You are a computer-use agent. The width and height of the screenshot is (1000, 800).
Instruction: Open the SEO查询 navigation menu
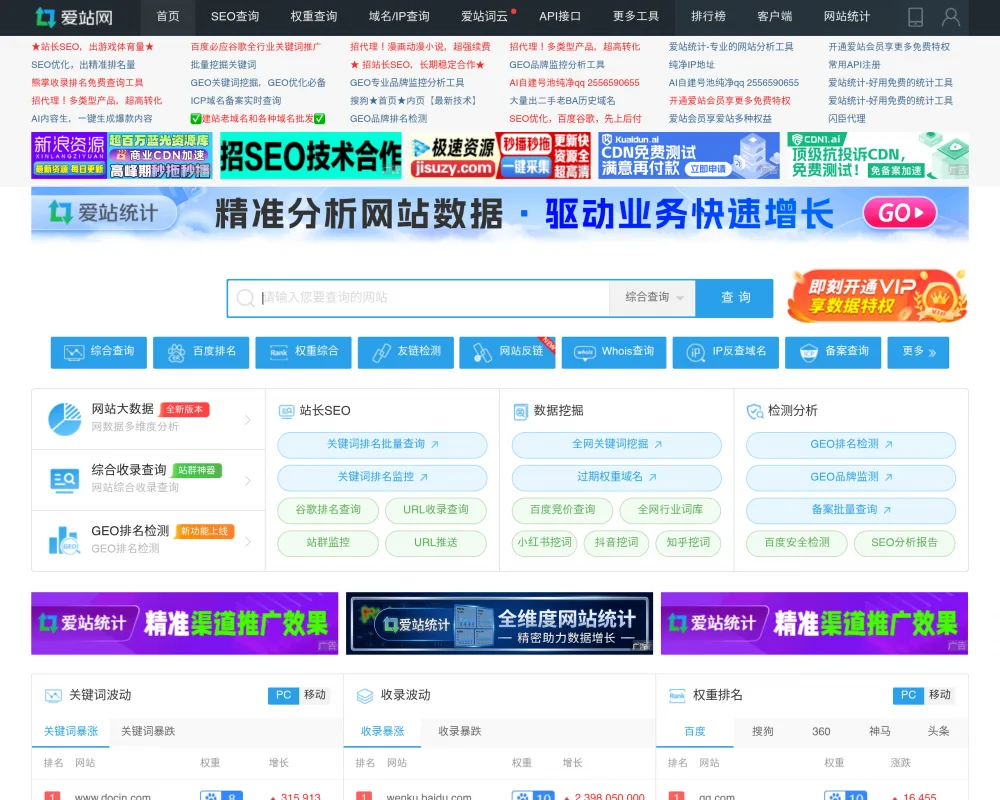(235, 17)
